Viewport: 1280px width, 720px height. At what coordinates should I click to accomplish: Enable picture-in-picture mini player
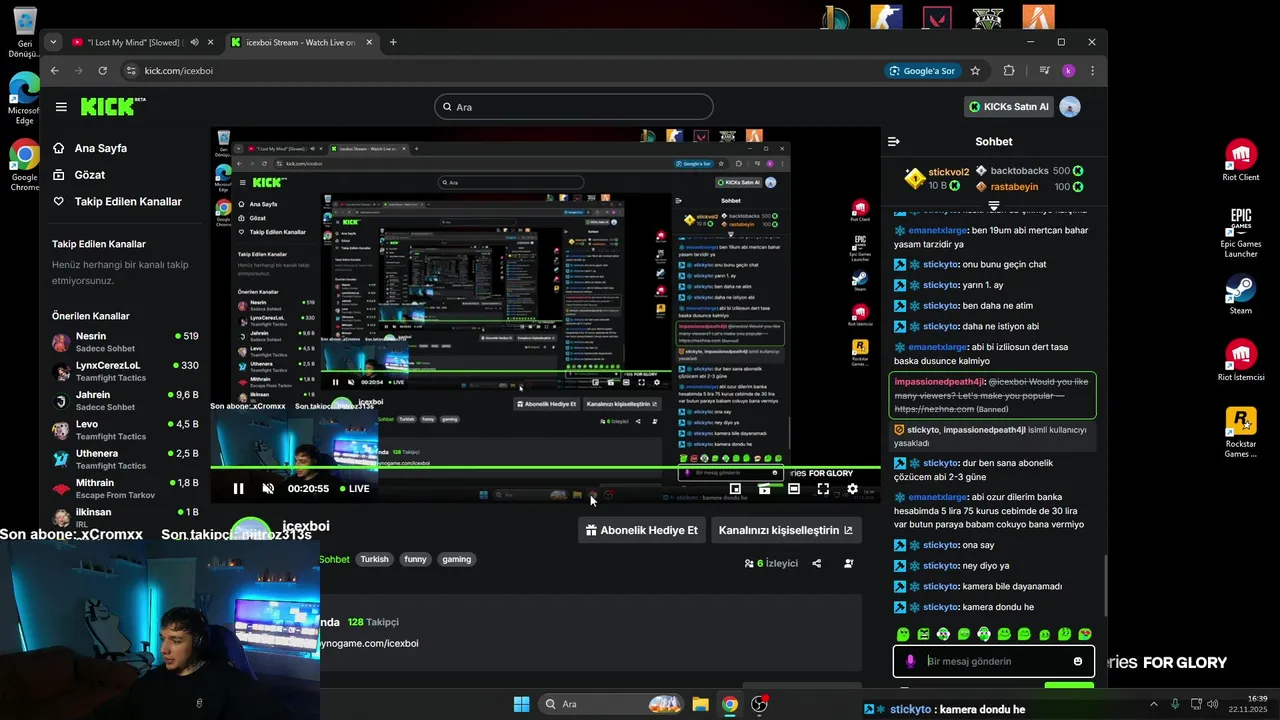[735, 489]
